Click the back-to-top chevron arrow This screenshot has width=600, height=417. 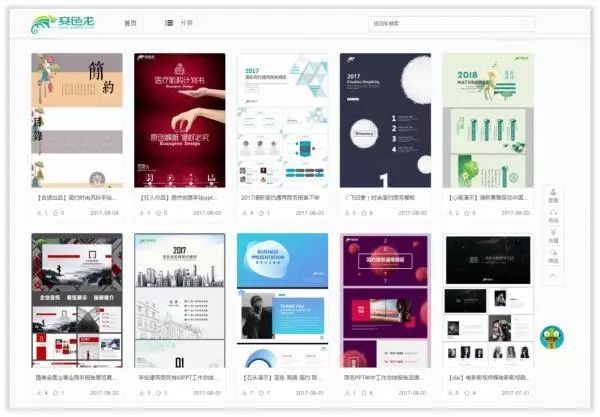pyautogui.click(x=553, y=276)
